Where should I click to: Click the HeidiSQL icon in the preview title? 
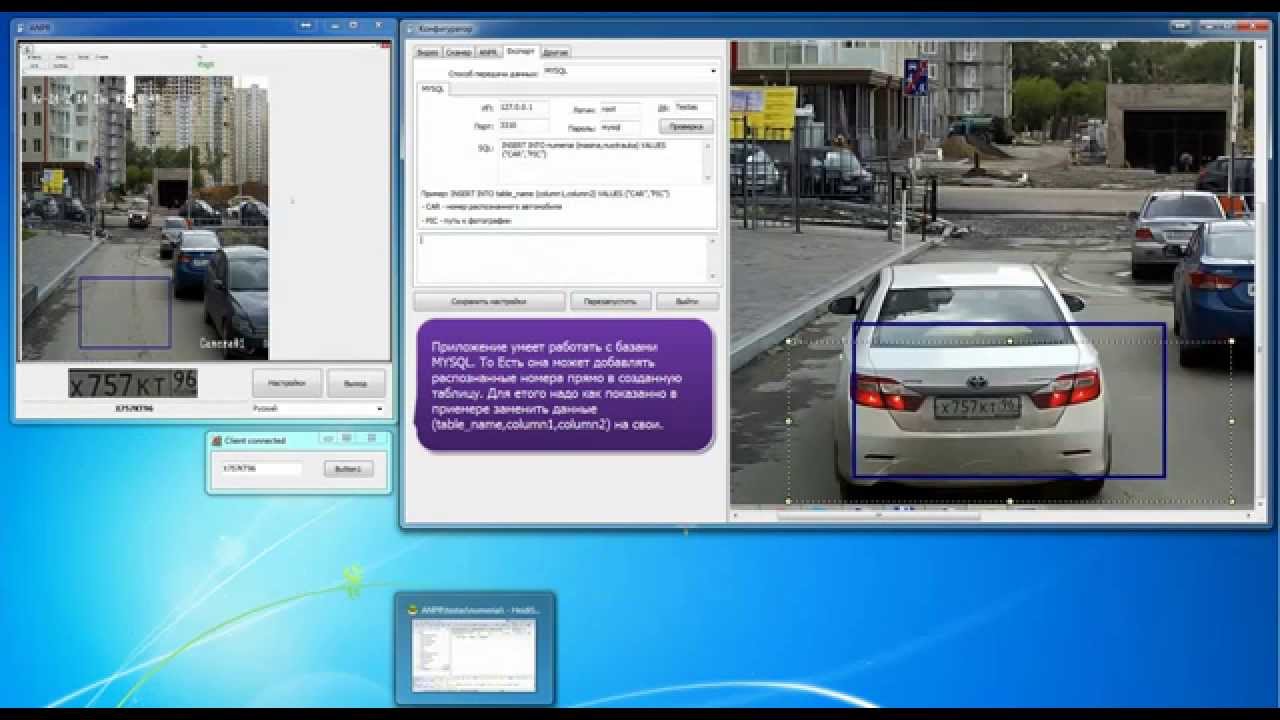412,609
